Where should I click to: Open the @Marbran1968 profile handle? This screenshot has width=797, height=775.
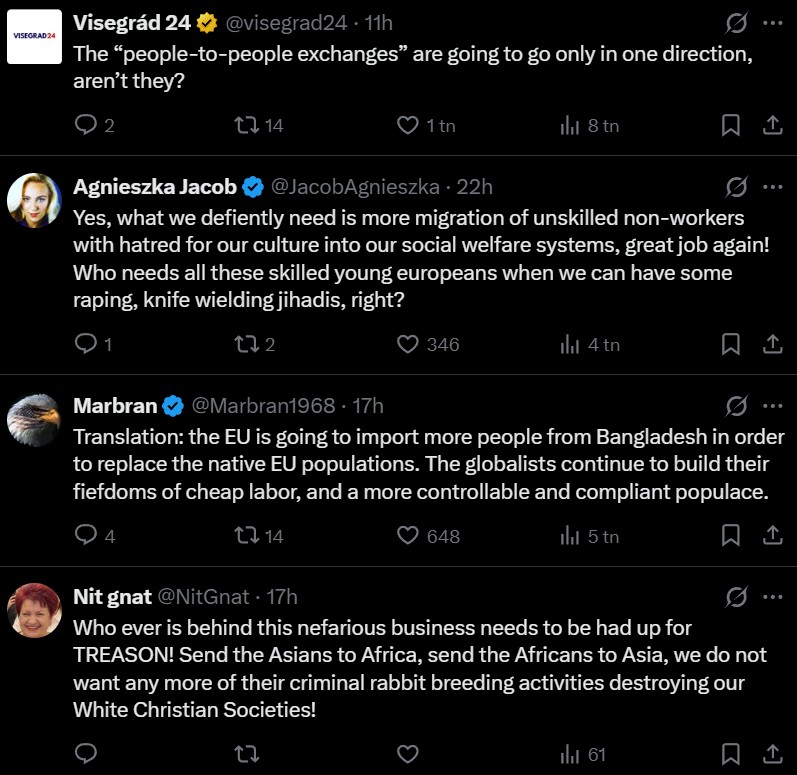(263, 406)
